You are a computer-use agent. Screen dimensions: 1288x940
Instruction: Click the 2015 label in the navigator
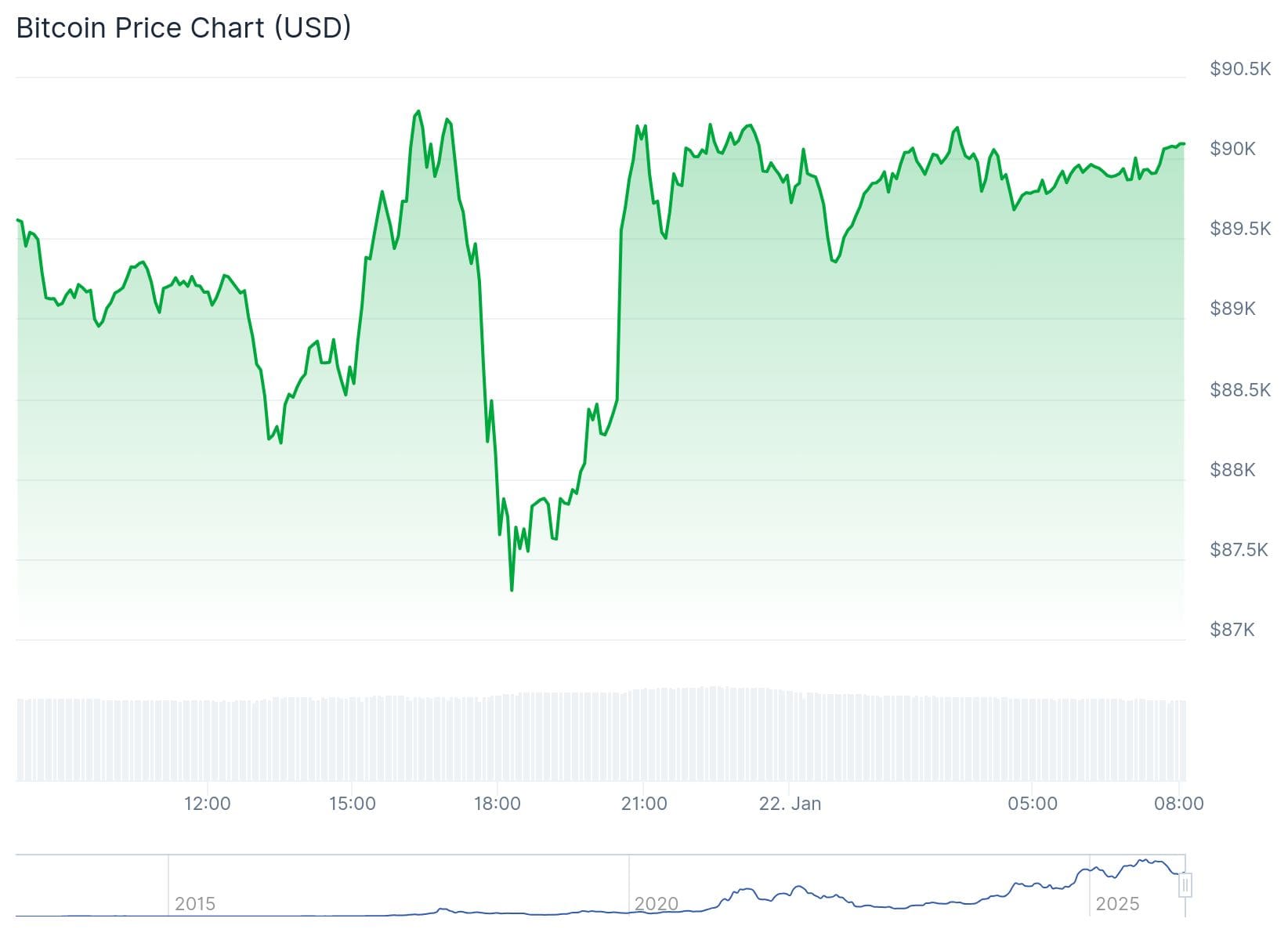(195, 904)
